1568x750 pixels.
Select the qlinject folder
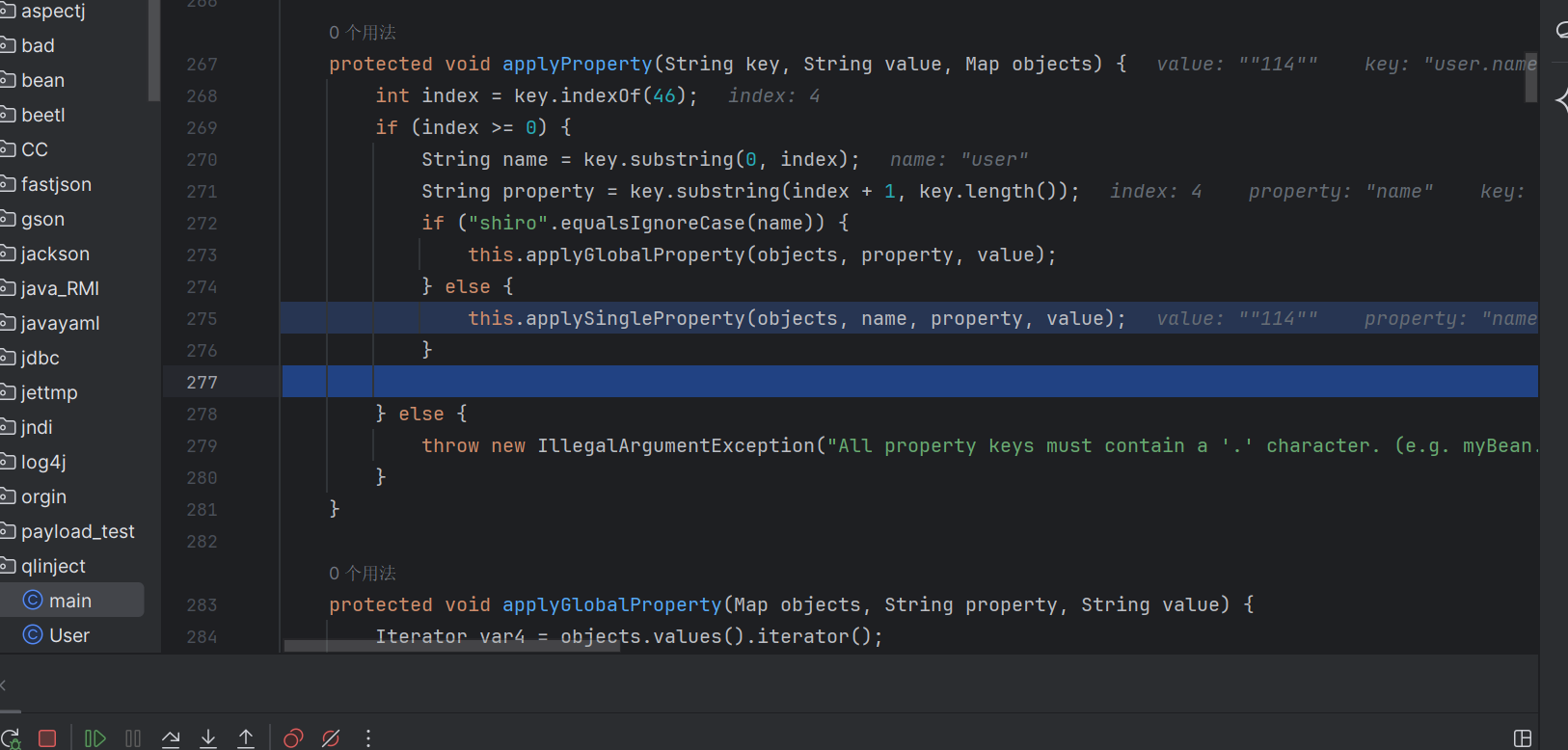(x=53, y=566)
